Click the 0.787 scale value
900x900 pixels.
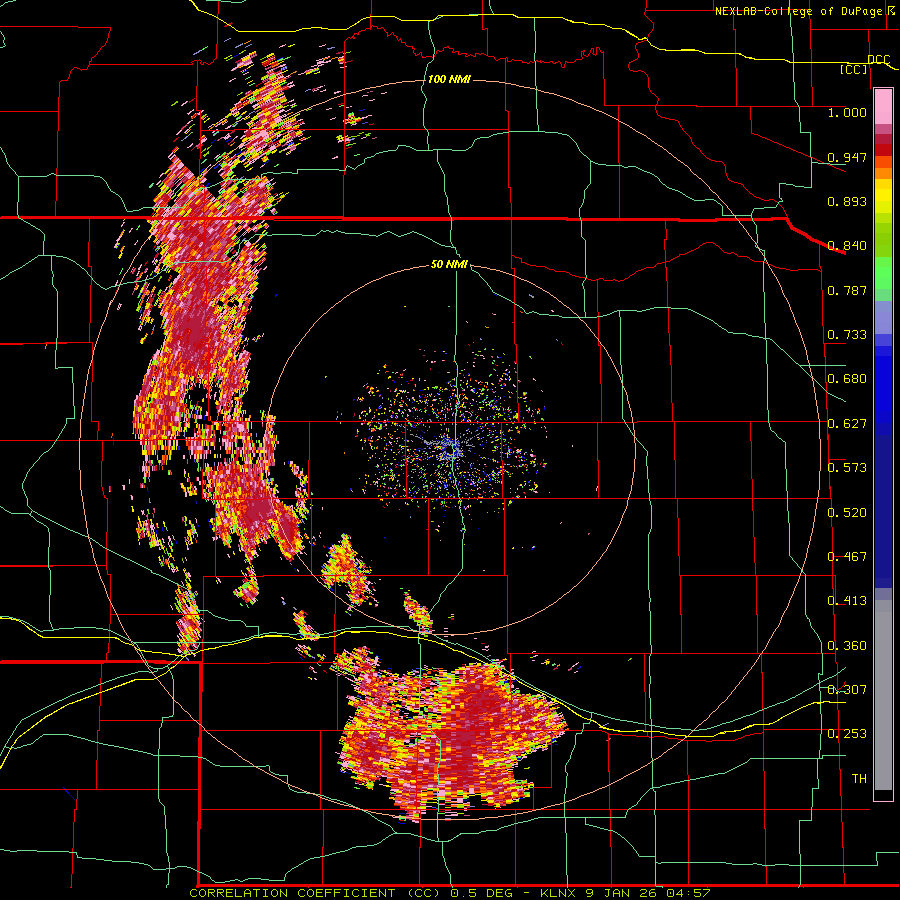[847, 290]
